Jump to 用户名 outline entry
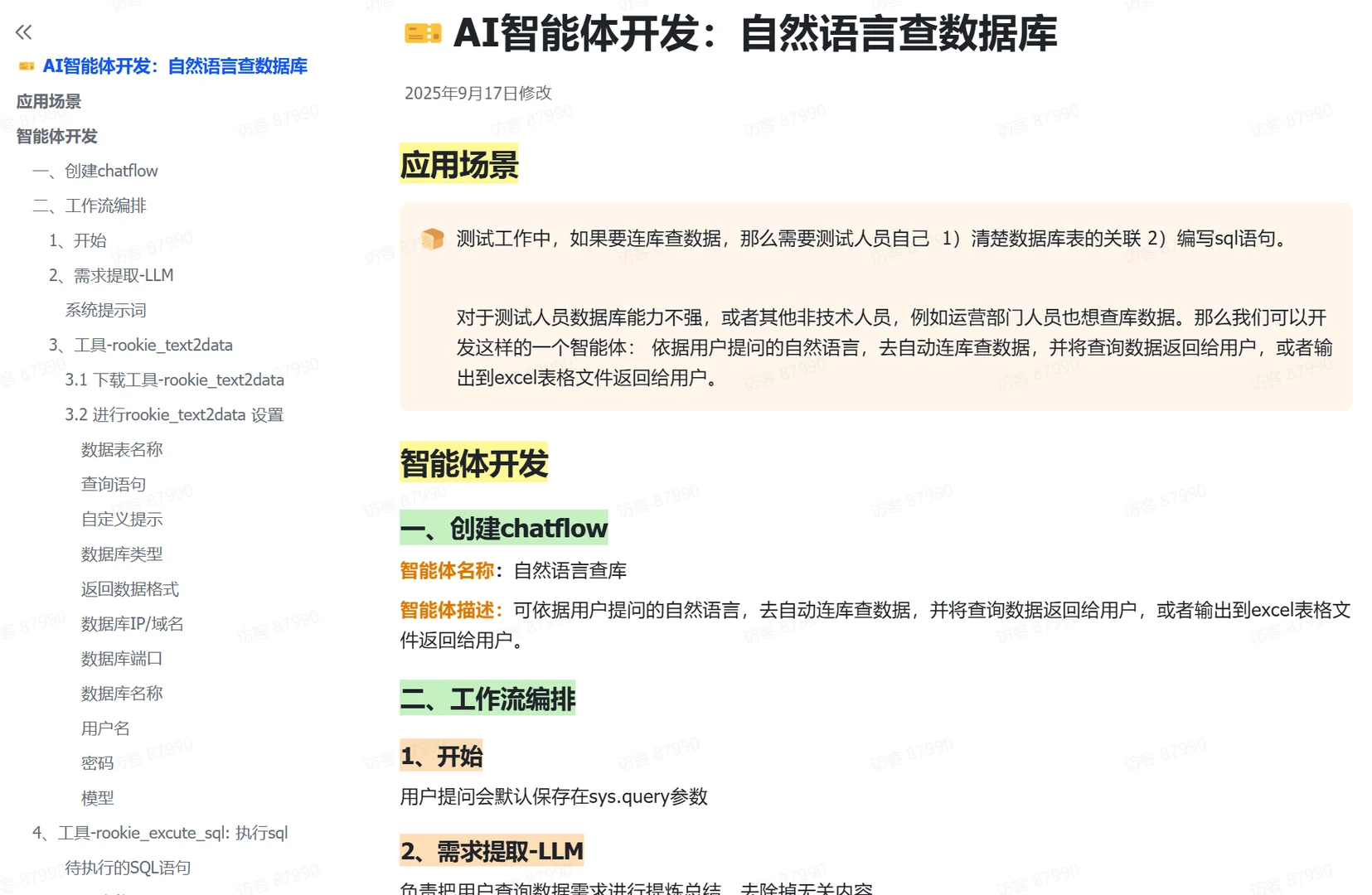 pyautogui.click(x=105, y=728)
